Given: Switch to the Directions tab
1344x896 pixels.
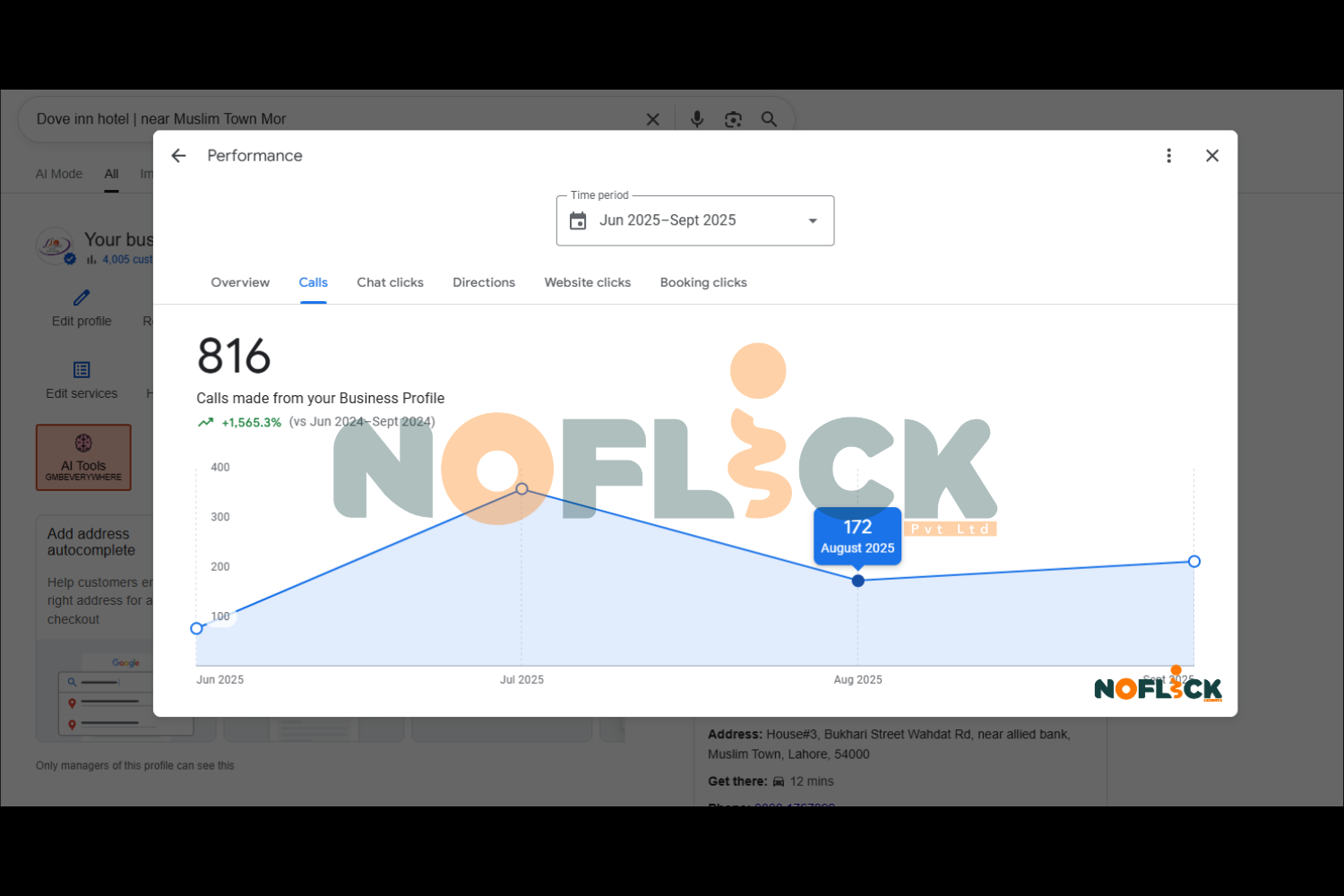Looking at the screenshot, I should click(484, 282).
